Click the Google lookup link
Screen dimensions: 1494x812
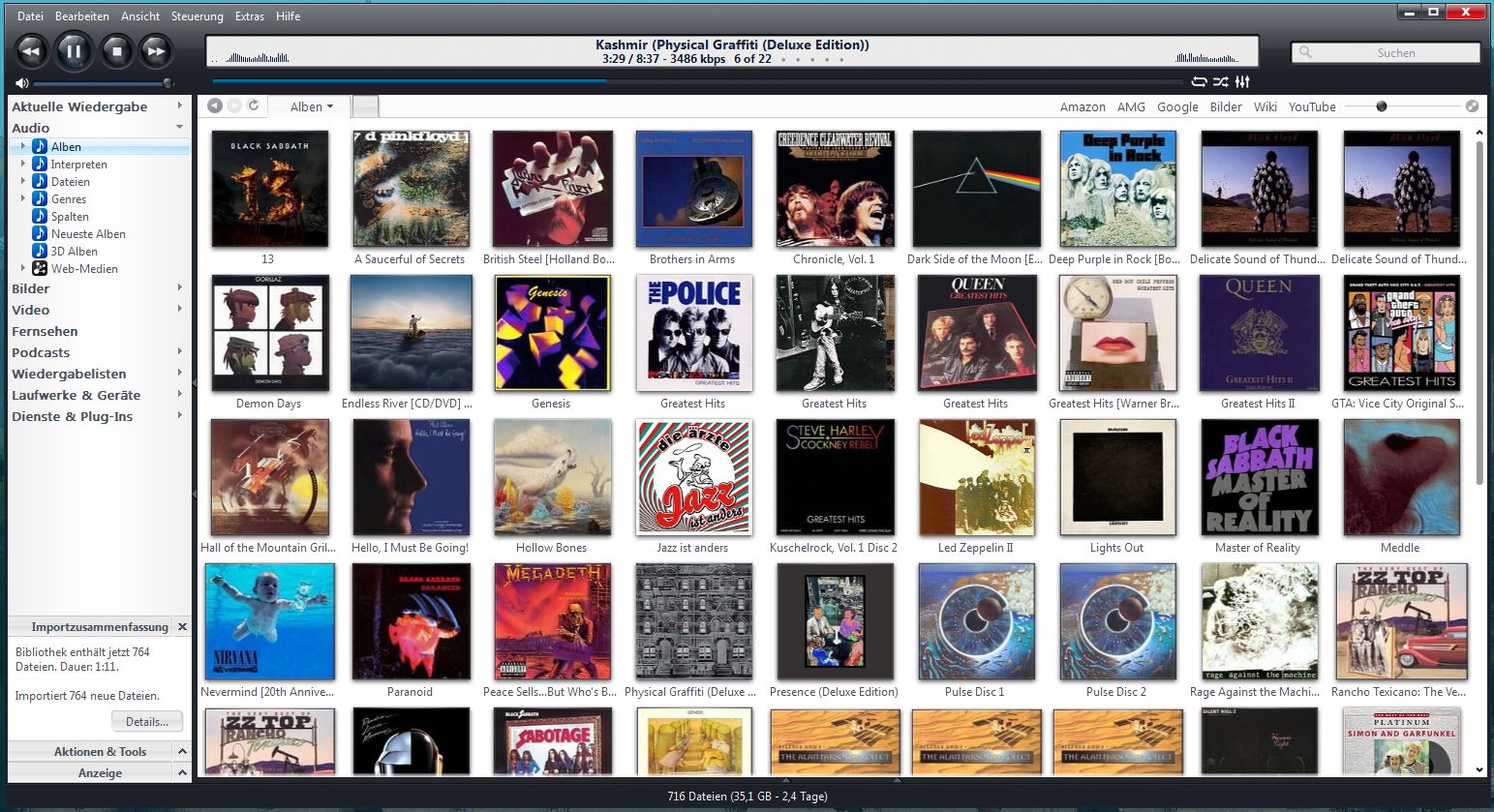tap(1177, 107)
